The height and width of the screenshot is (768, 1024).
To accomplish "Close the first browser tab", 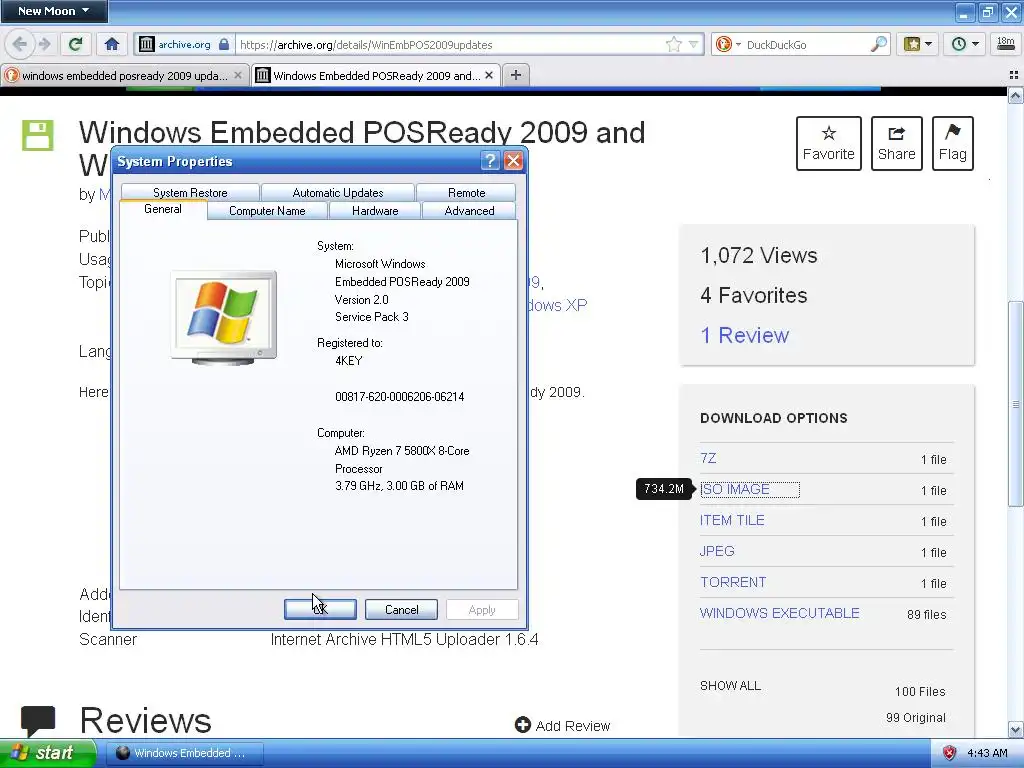I will (238, 76).
